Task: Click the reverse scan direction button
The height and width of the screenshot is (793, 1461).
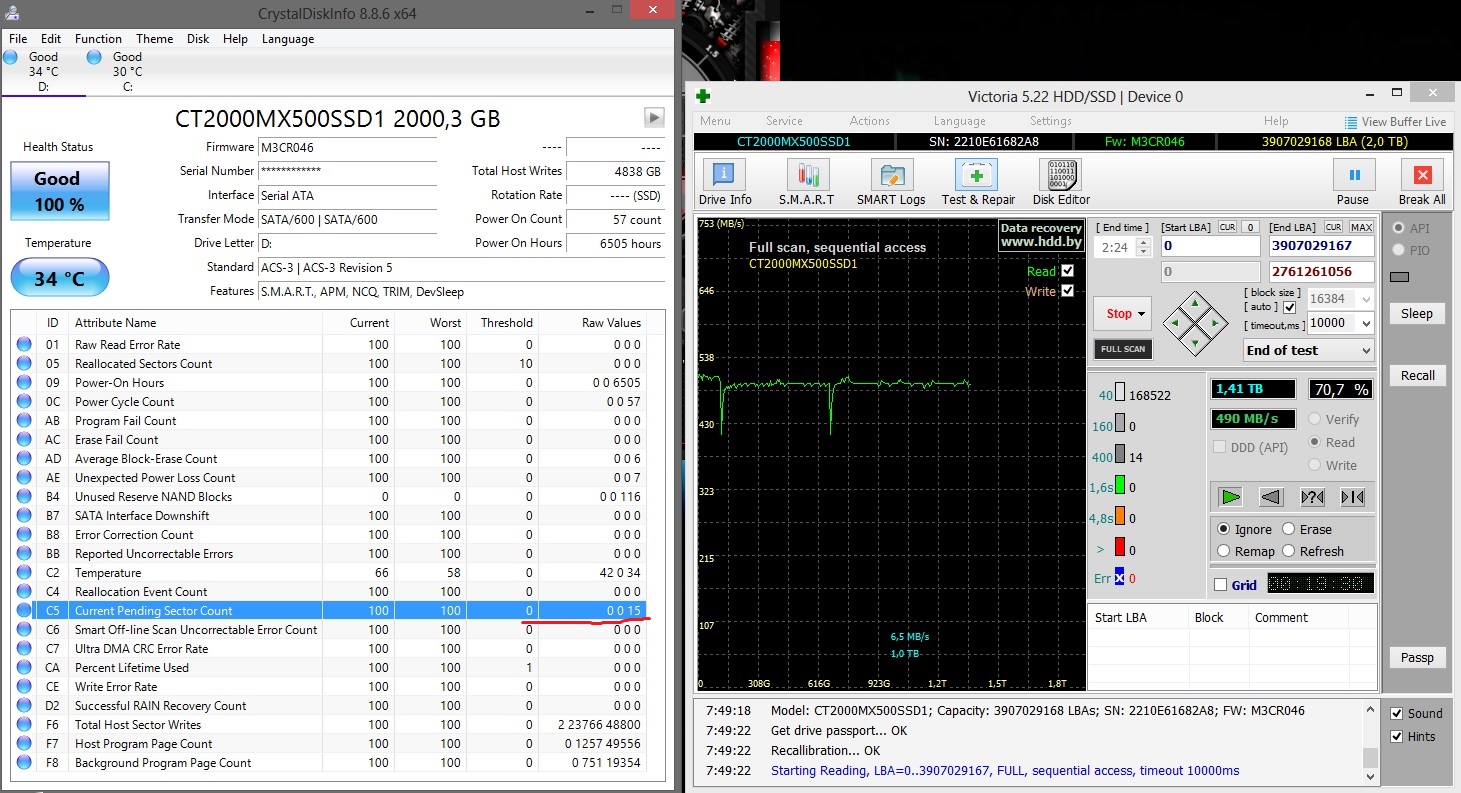Action: coord(1270,497)
